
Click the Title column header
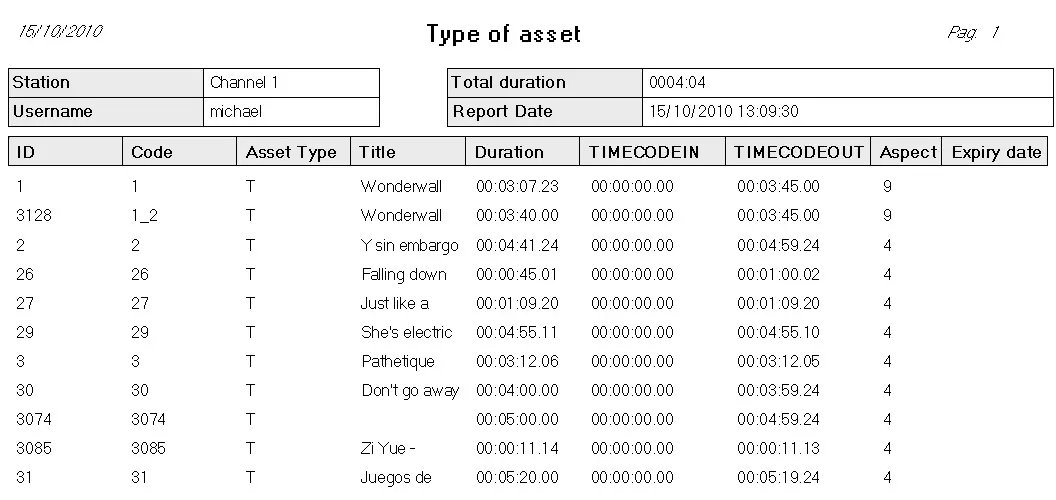coord(407,152)
